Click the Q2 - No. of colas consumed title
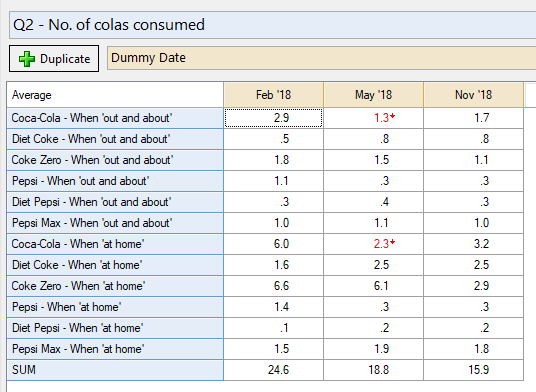Image resolution: width=536 pixels, height=392 pixels. pos(109,25)
